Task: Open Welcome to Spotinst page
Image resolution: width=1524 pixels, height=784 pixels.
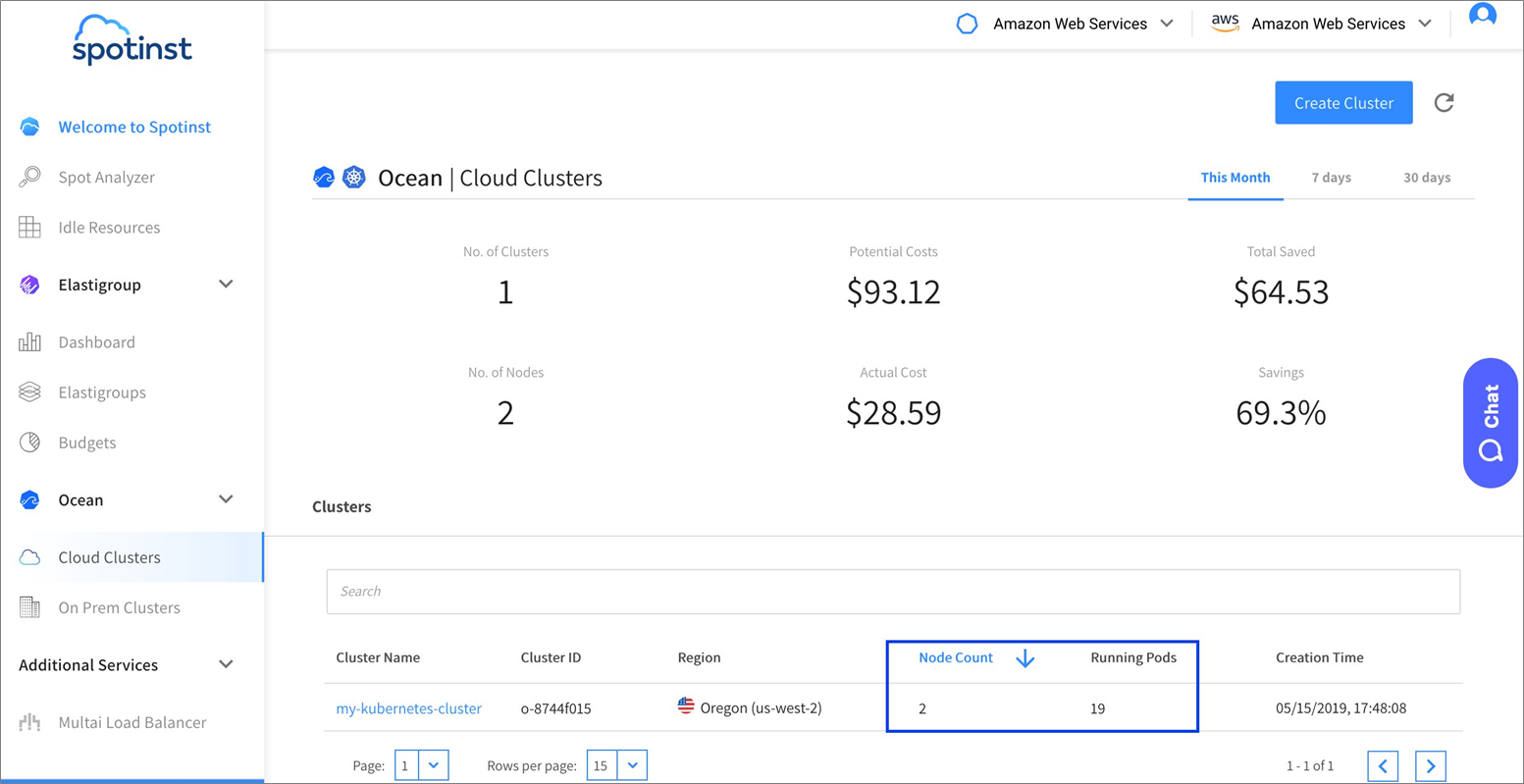Action: coord(134,127)
